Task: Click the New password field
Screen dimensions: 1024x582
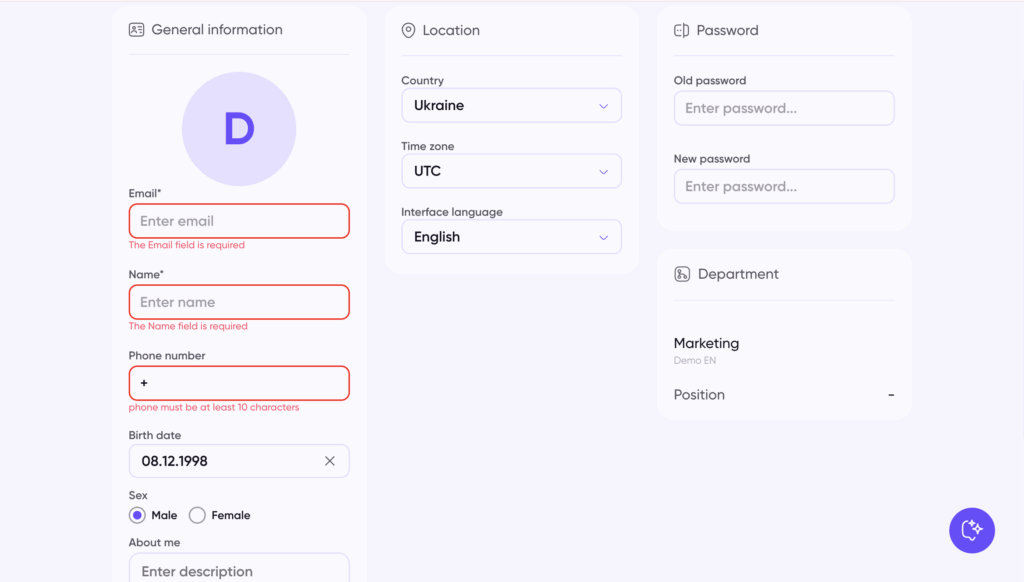Action: click(x=784, y=186)
